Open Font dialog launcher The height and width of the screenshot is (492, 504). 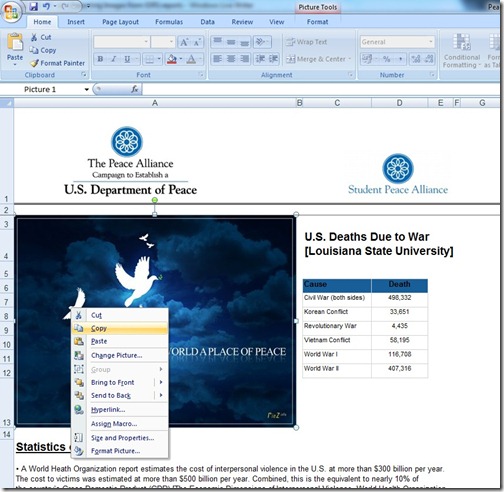201,75
